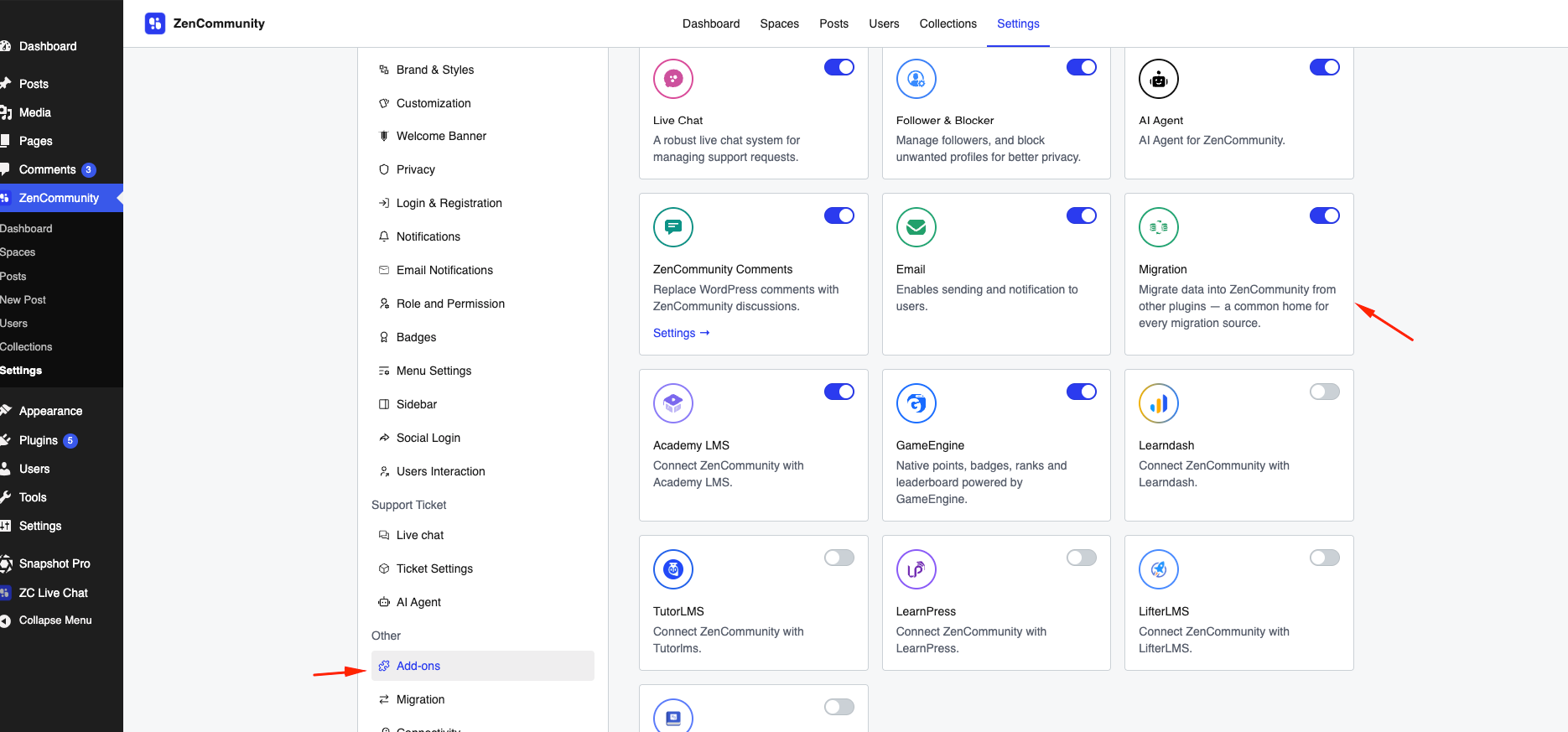Screen dimensions: 1568x732
Task: Open Role and Permission settings
Action: coord(483,304)
